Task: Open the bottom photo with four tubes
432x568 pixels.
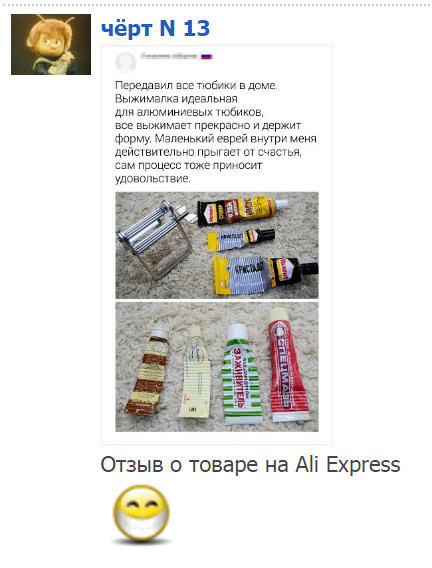Action: point(217,367)
